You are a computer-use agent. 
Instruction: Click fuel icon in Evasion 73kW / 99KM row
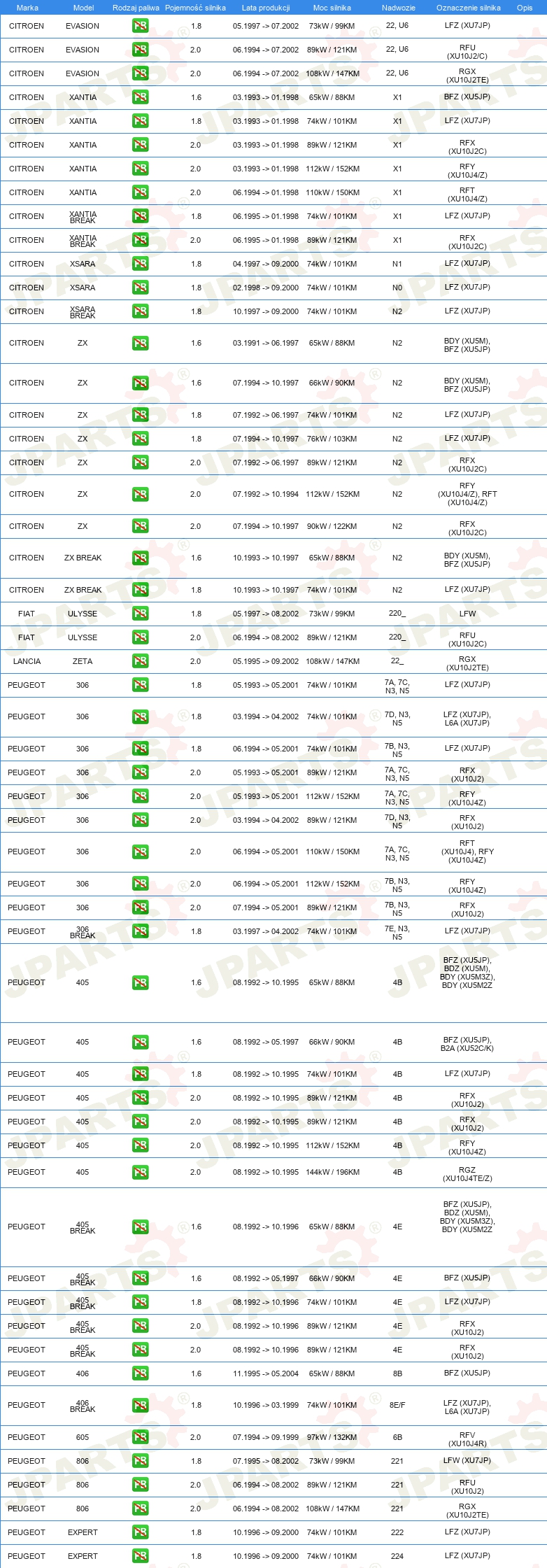[140, 26]
